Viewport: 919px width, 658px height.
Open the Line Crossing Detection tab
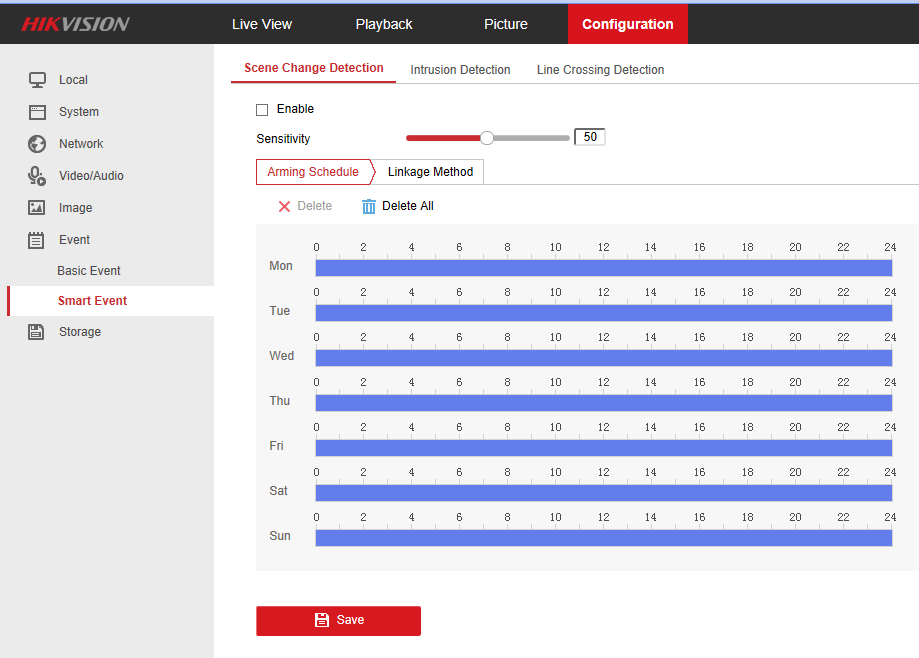click(600, 70)
